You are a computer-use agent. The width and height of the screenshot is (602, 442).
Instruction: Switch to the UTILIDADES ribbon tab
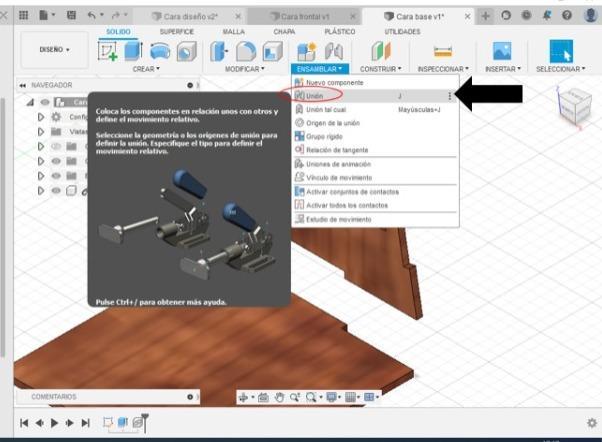point(402,31)
